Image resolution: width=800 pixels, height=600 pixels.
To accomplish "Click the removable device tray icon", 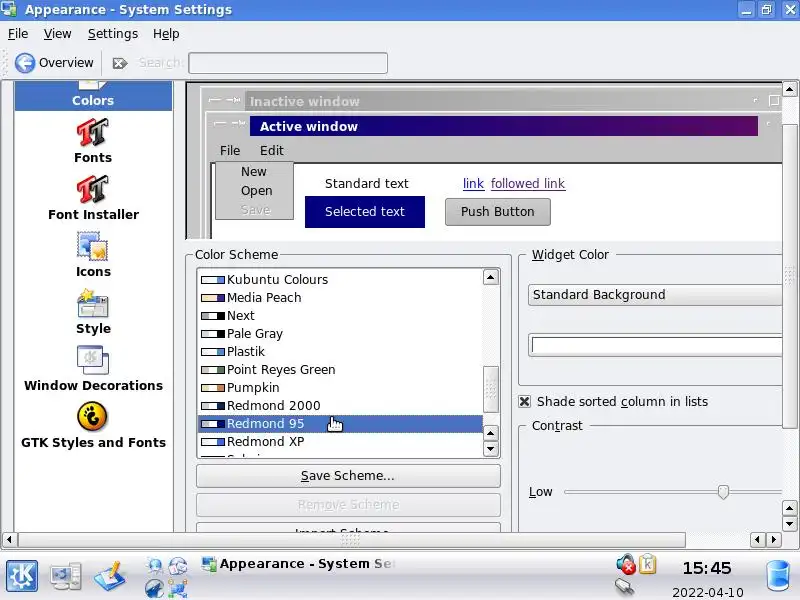I will tap(624, 587).
